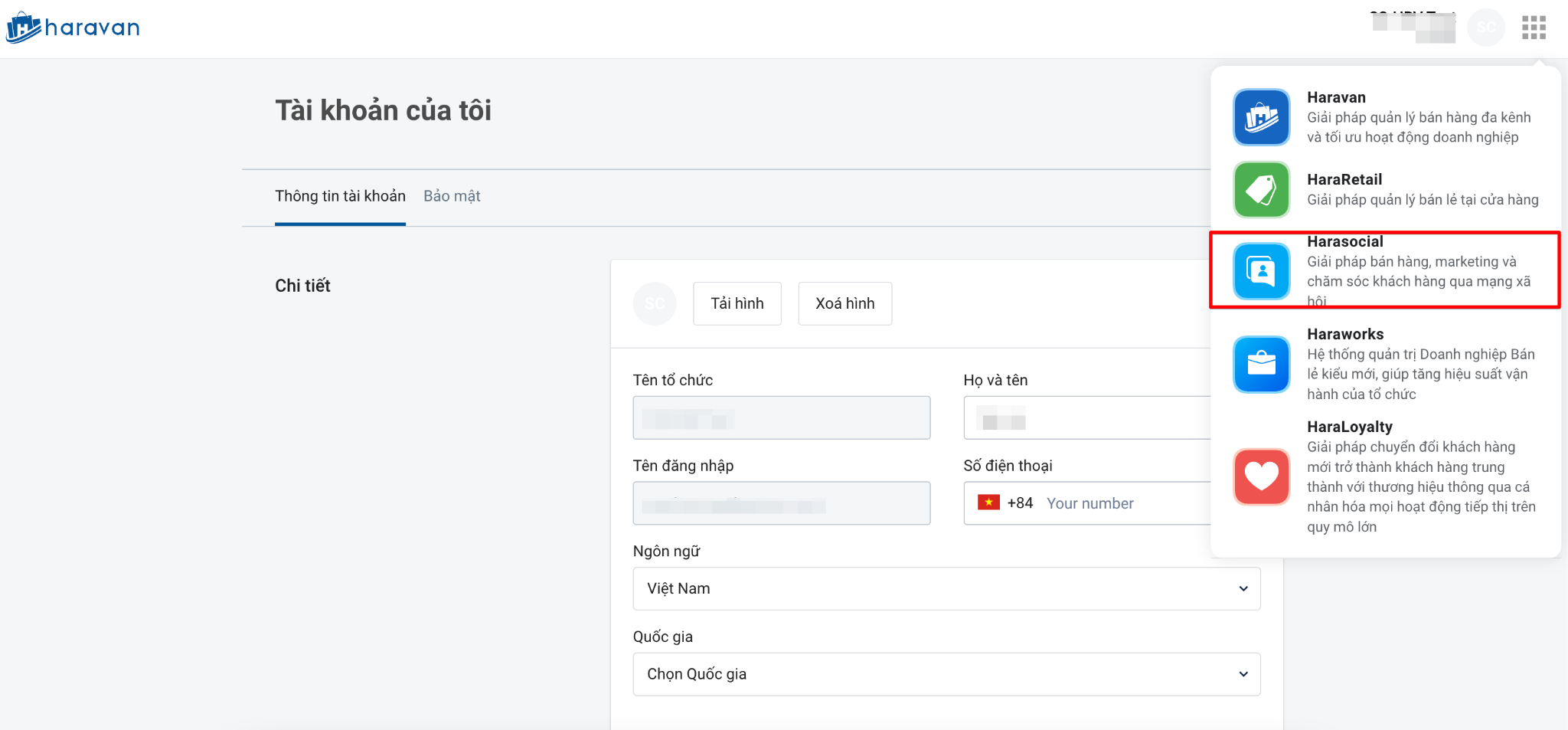The image size is (1568, 730).
Task: Open the HaraRetail green tag icon
Action: pyautogui.click(x=1261, y=189)
